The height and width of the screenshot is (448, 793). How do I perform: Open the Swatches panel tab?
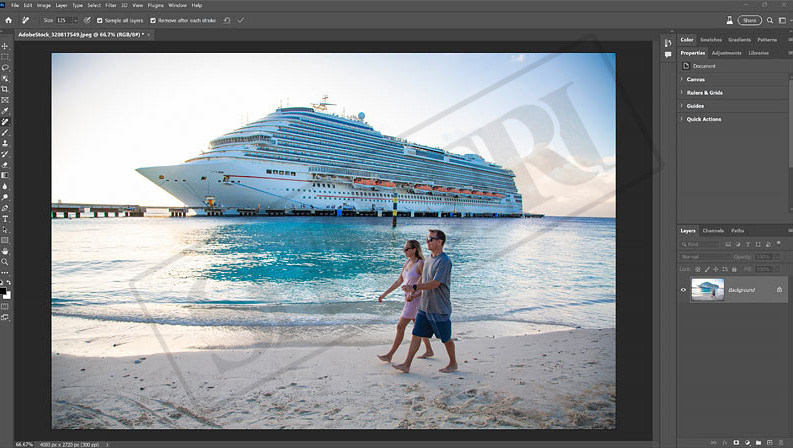click(711, 40)
